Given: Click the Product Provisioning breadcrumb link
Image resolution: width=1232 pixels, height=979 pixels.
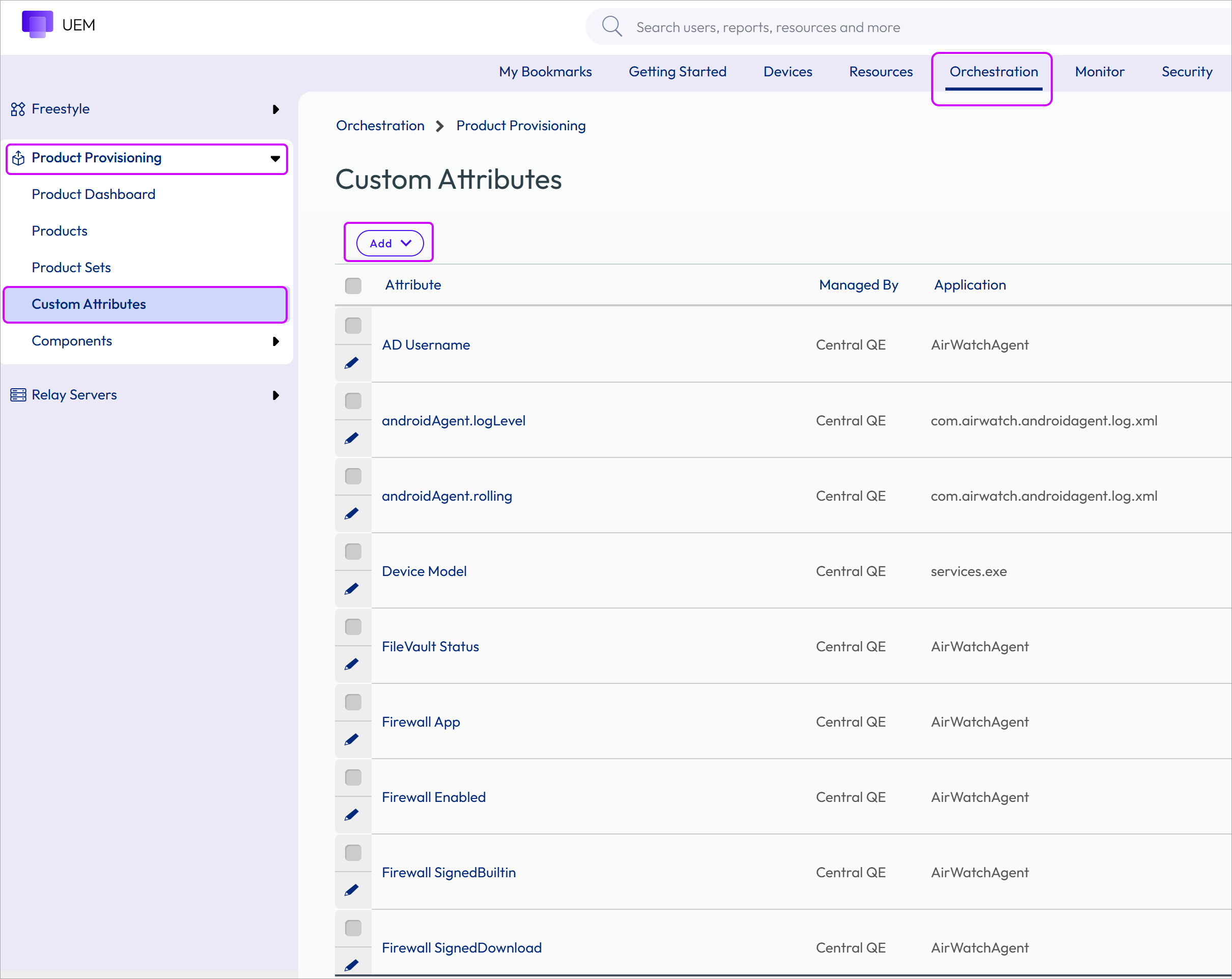Looking at the screenshot, I should coord(521,126).
